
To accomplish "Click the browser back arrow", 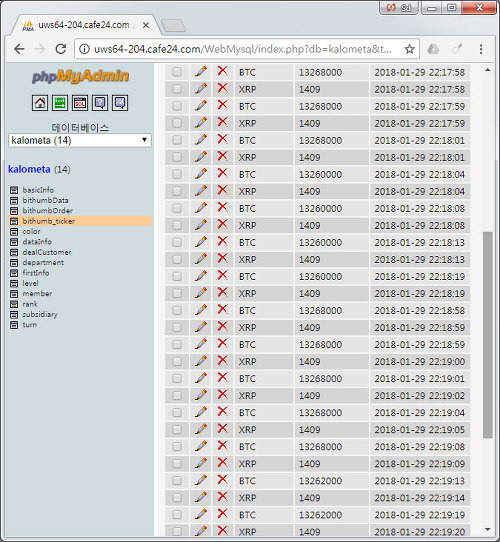I will coord(19,49).
